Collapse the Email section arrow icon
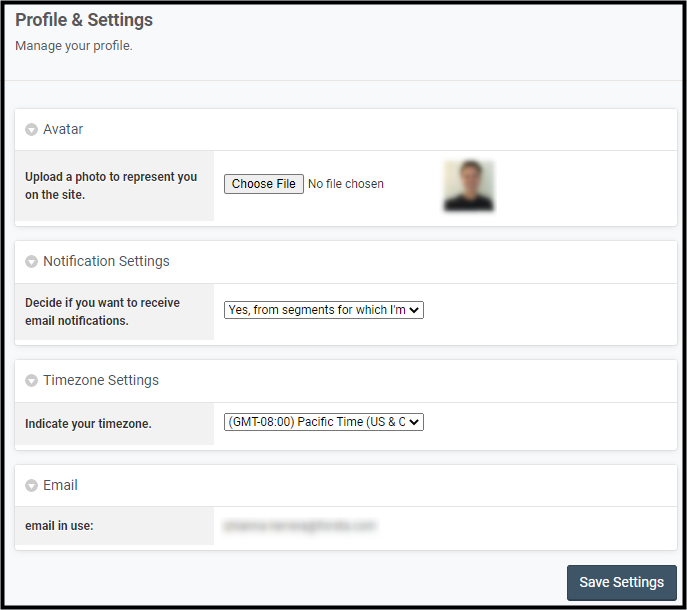Viewport: 687px width, 610px height. (x=31, y=485)
